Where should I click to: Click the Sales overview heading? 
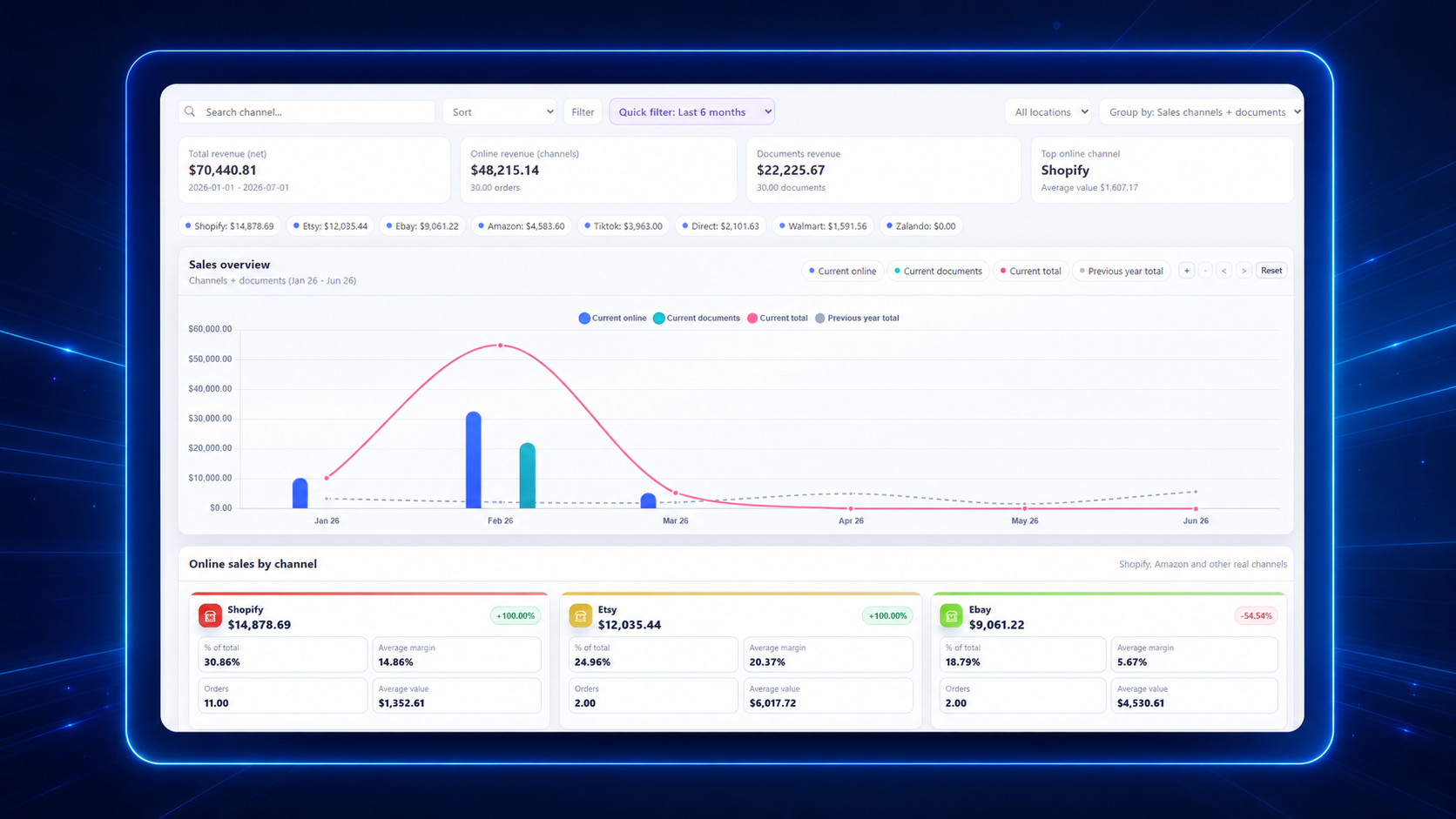(x=229, y=265)
